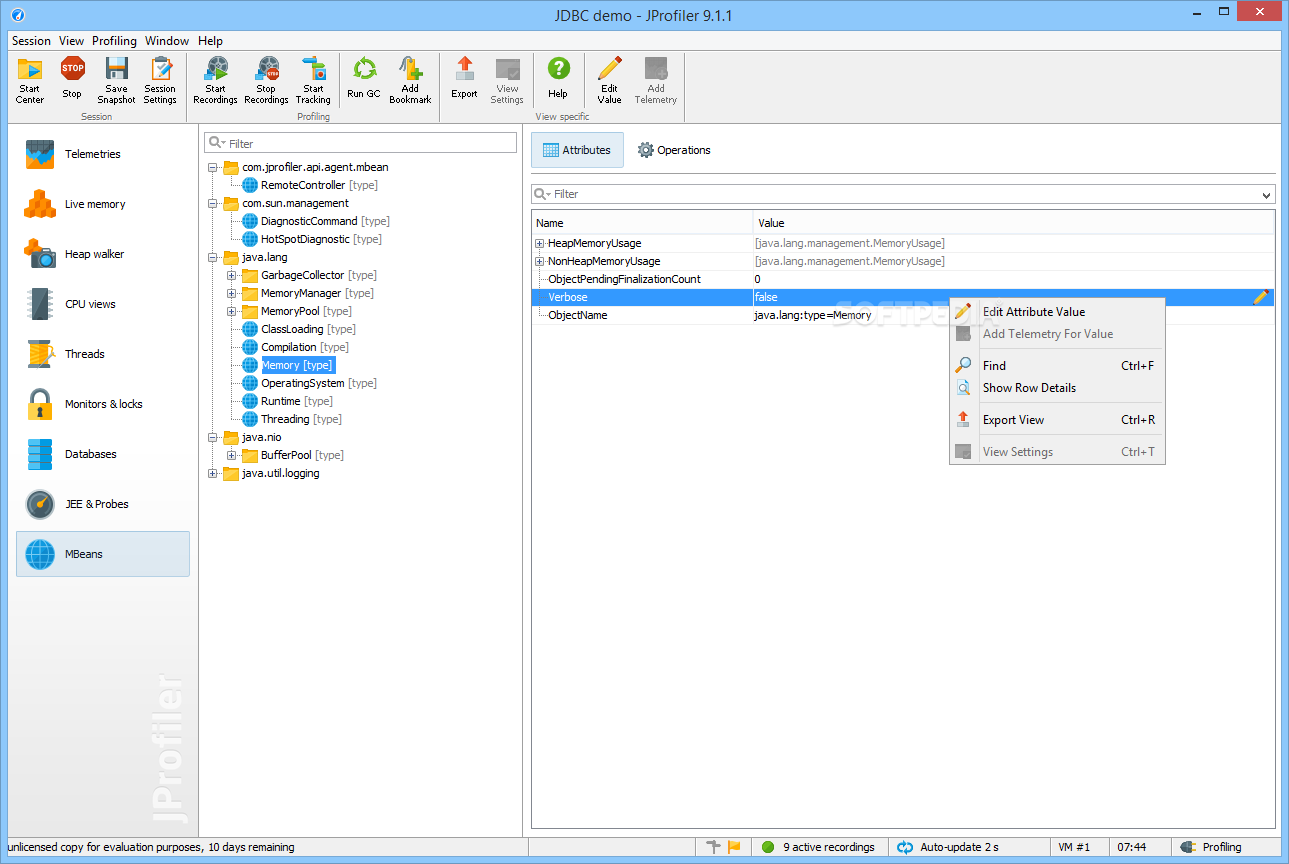
Task: Open the Threads section
Action: click(103, 354)
